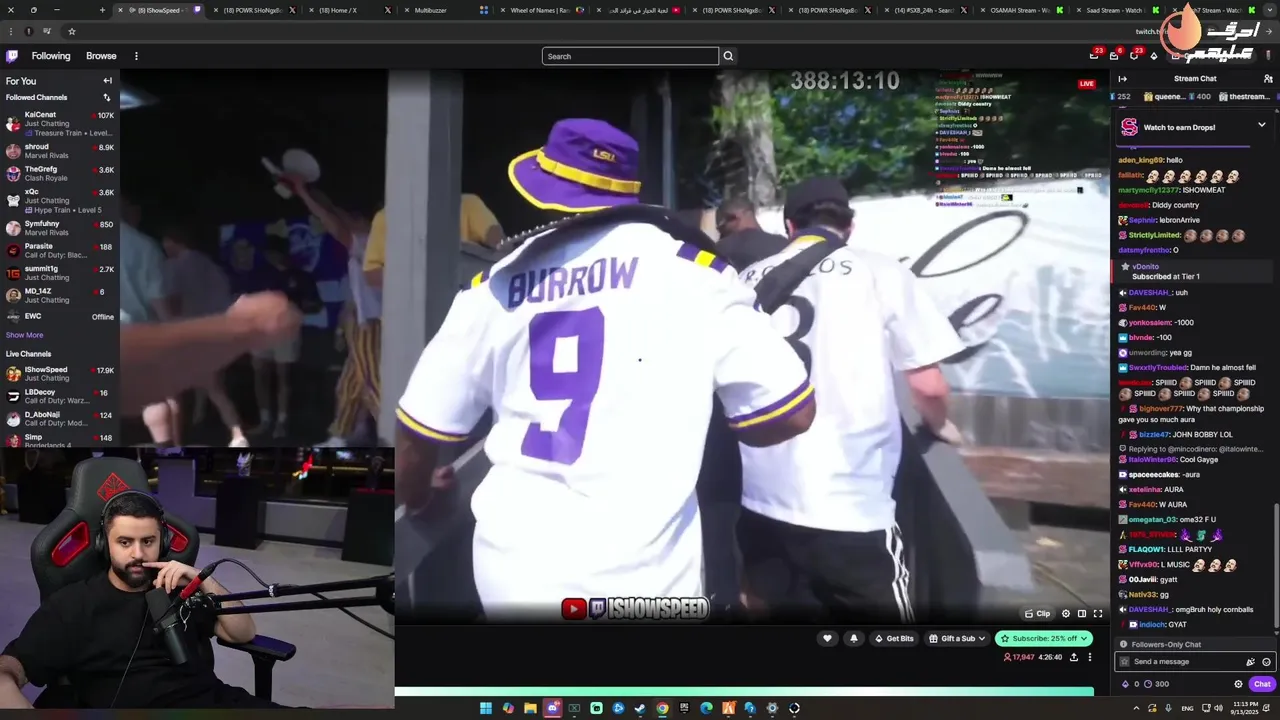Image resolution: width=1280 pixels, height=720 pixels.
Task: Open the Gift a Sub dropdown
Action: [957, 638]
